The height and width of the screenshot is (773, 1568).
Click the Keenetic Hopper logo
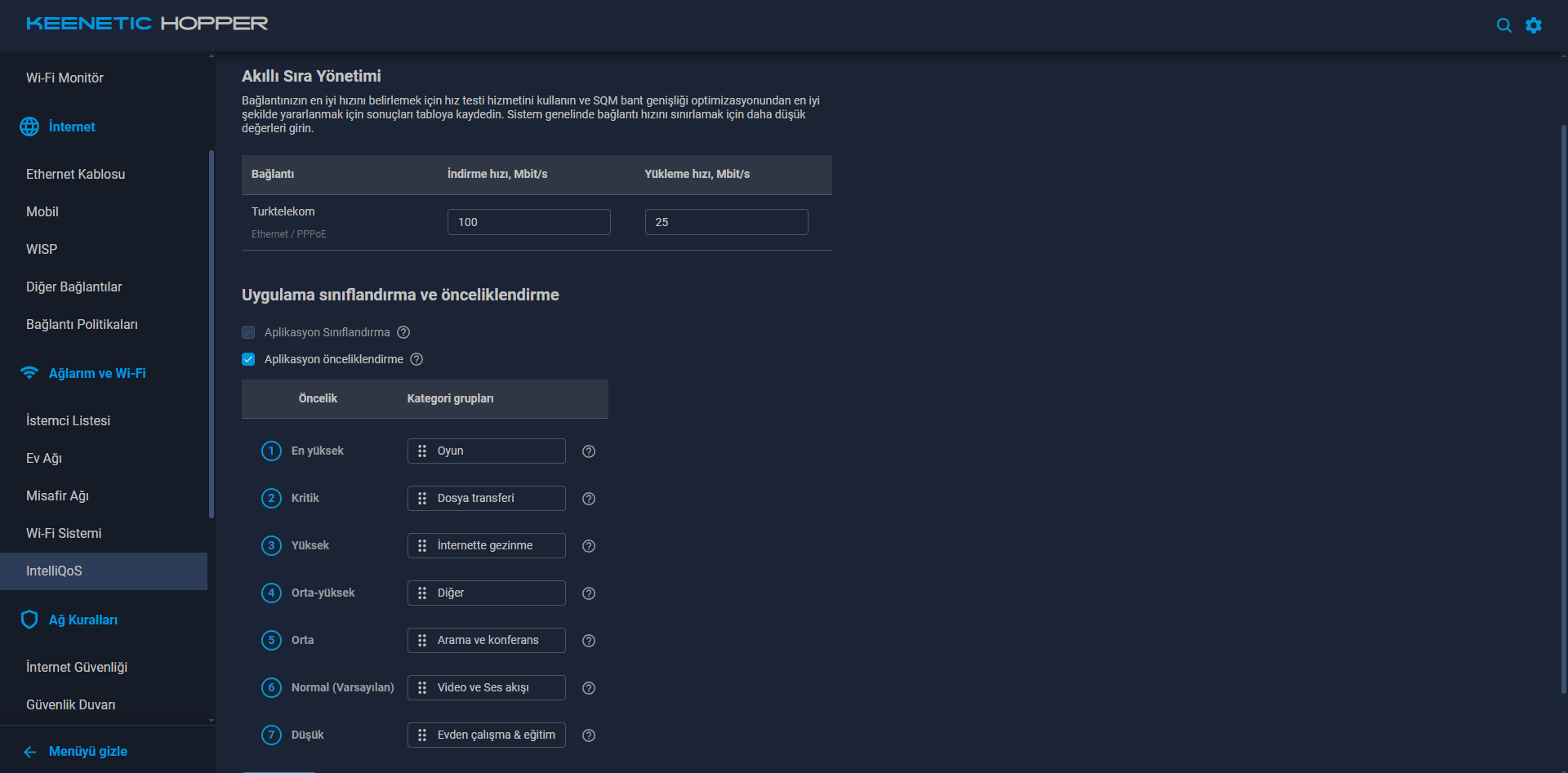[x=147, y=24]
